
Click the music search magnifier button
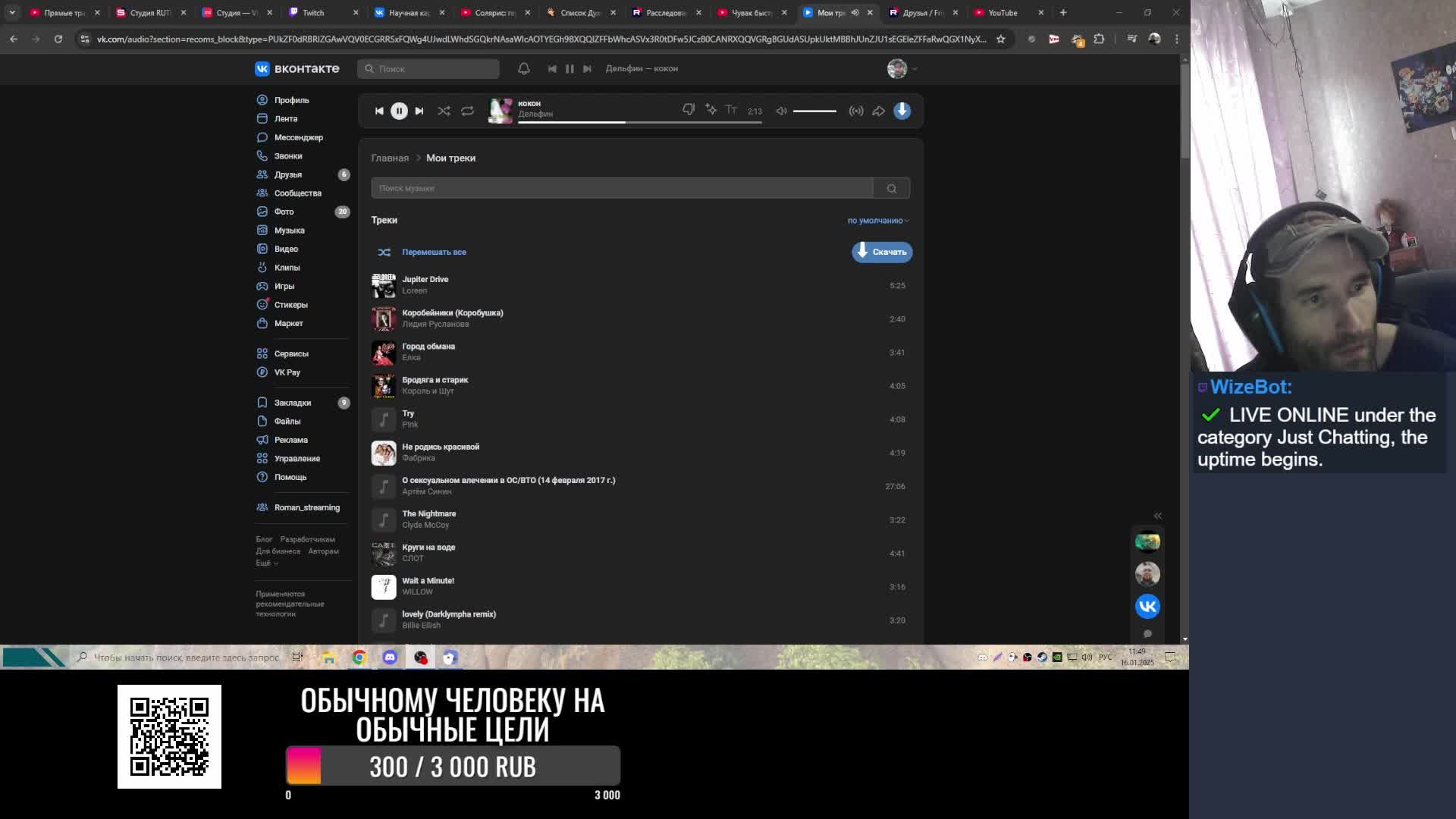coord(892,188)
